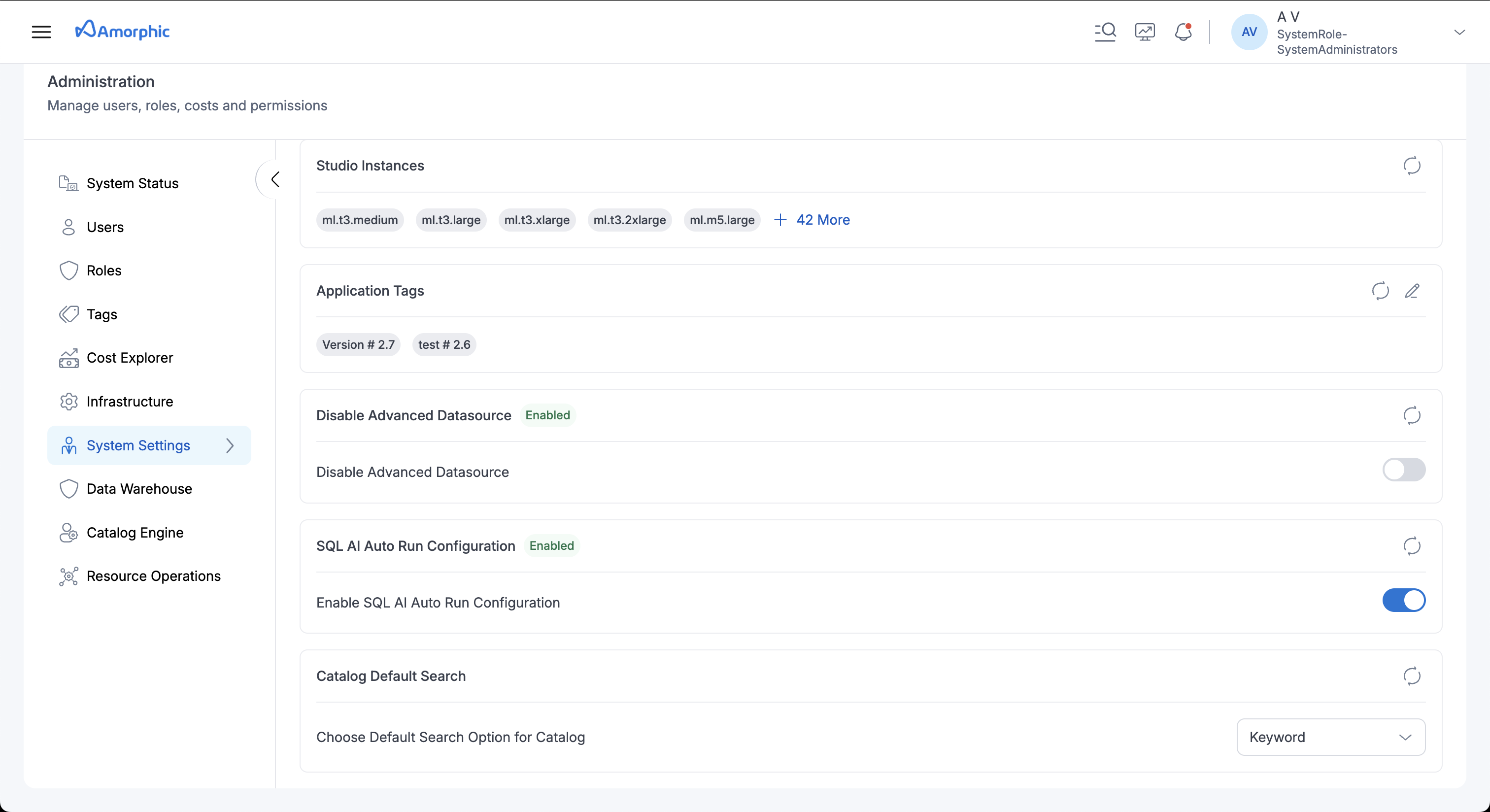This screenshot has width=1490, height=812.
Task: Open Resource Operations in the sidebar
Action: [x=153, y=576]
